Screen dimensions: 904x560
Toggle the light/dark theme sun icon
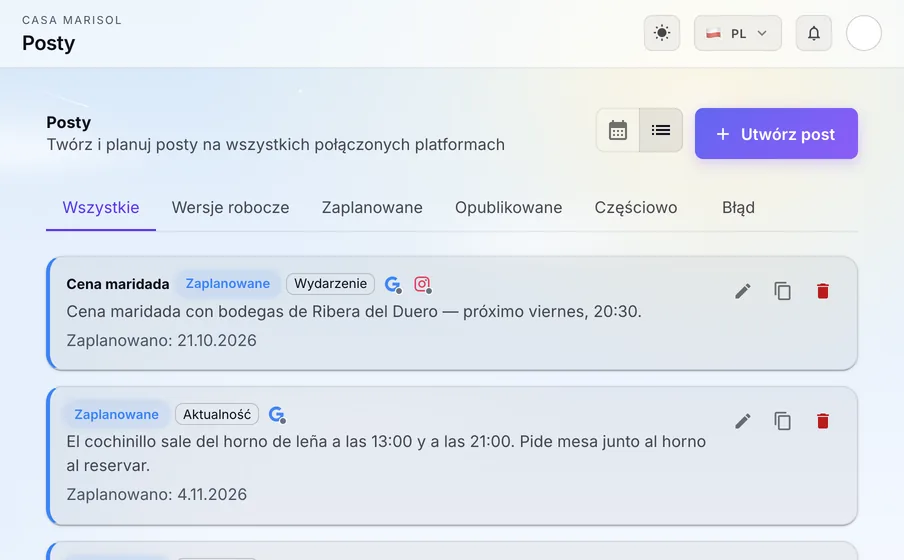(662, 33)
